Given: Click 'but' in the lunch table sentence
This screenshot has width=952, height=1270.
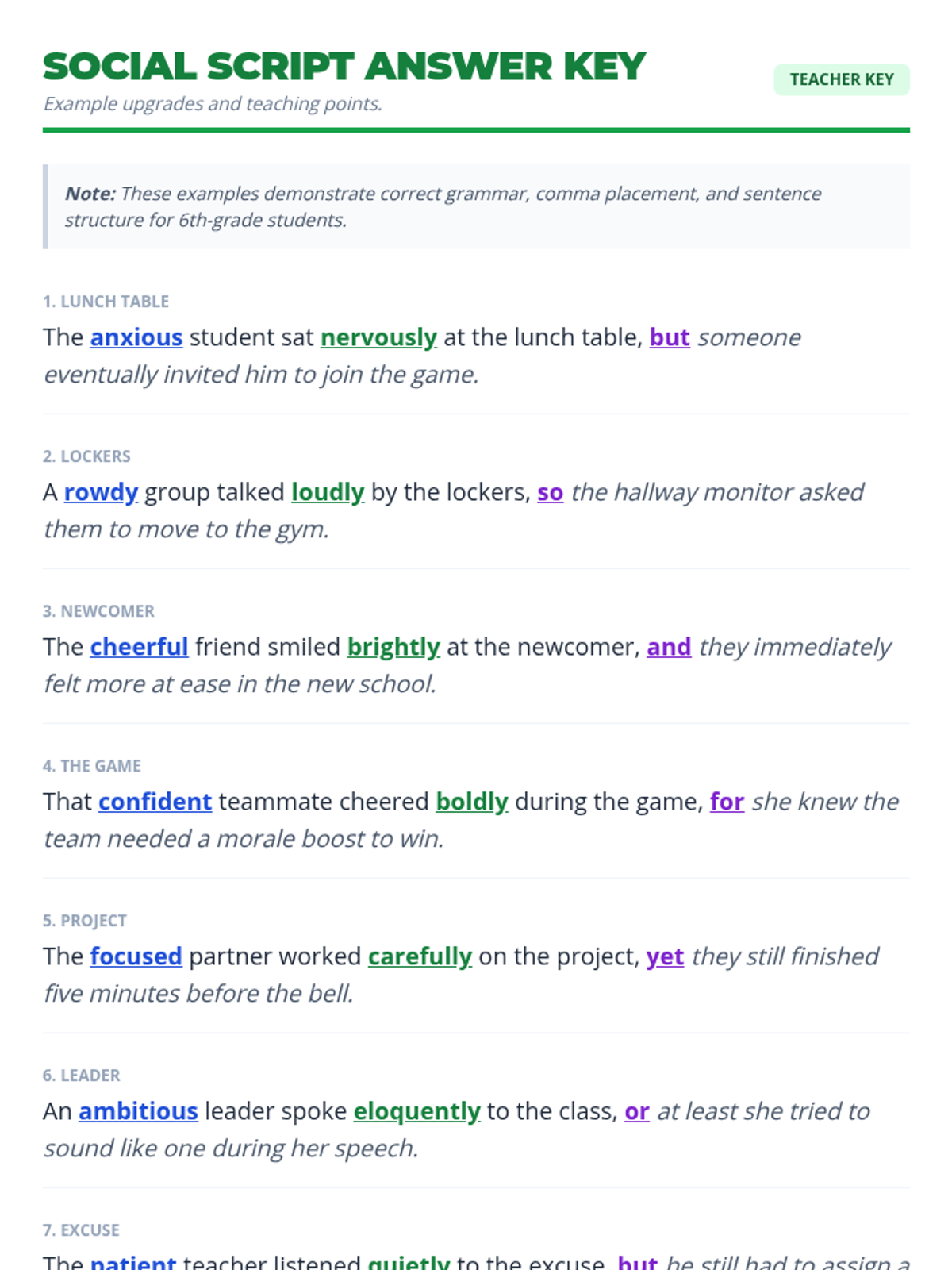Looking at the screenshot, I should 670,337.
